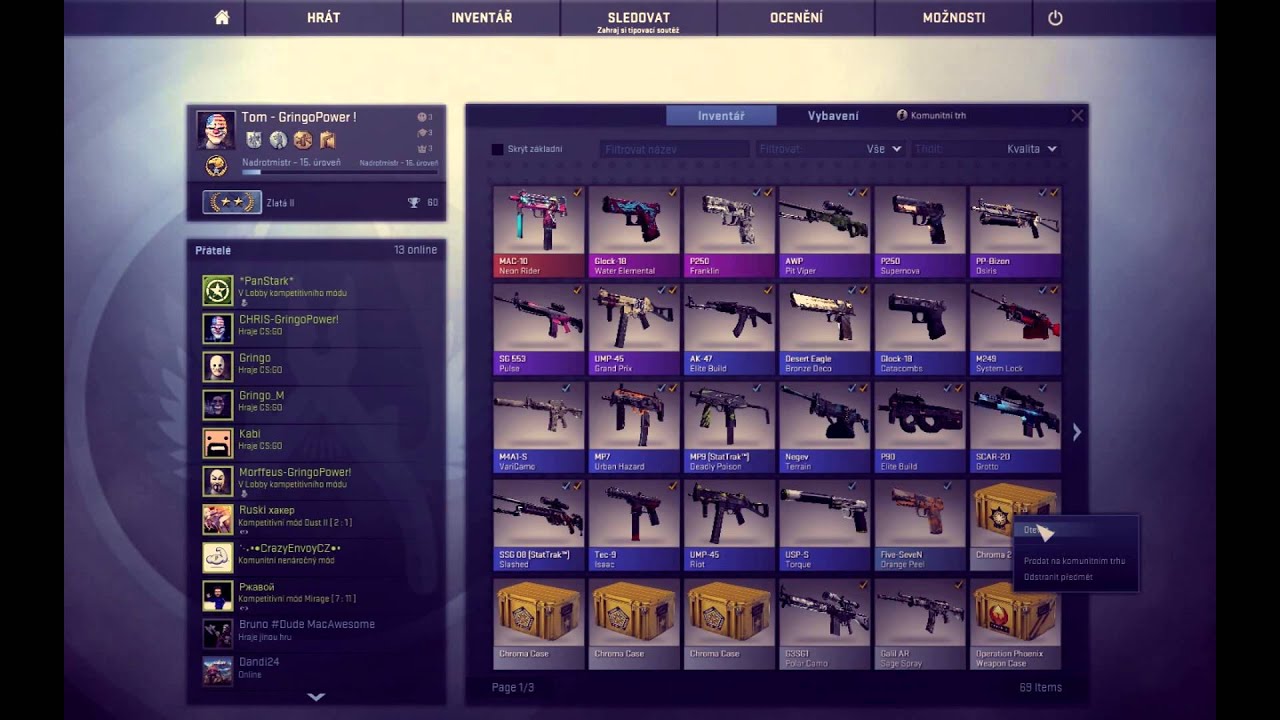
Task: Open Ржавой friend avatar
Action: [218, 596]
